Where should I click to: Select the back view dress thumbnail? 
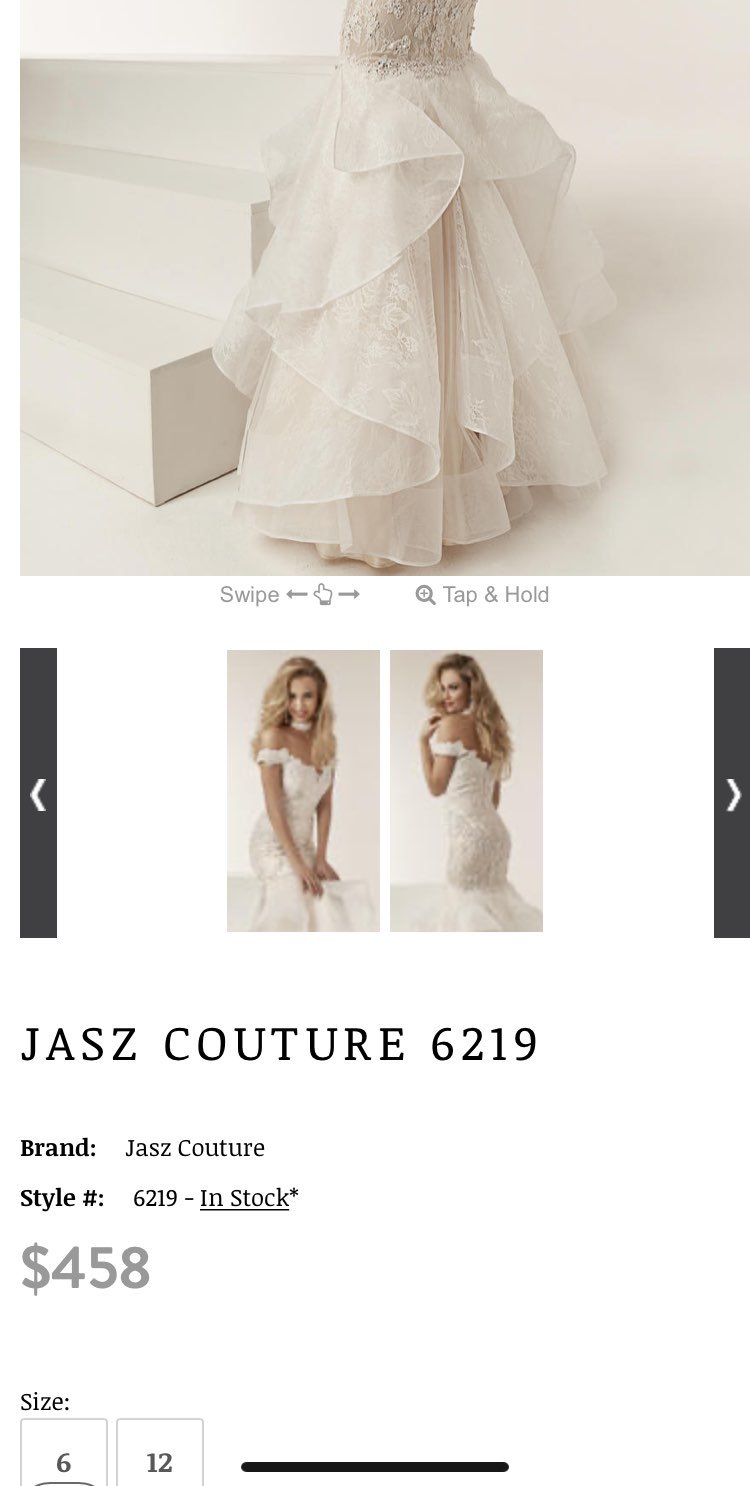(x=466, y=791)
